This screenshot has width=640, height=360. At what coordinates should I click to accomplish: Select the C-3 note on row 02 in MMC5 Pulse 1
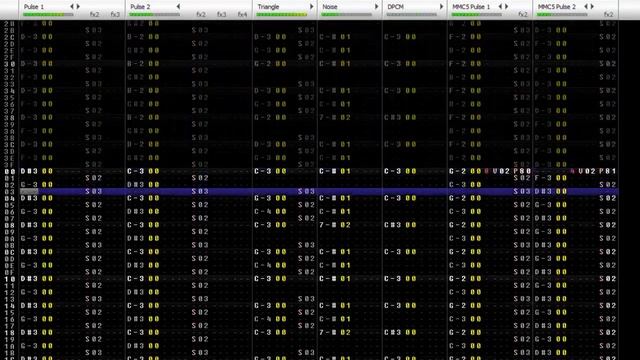tap(458, 185)
